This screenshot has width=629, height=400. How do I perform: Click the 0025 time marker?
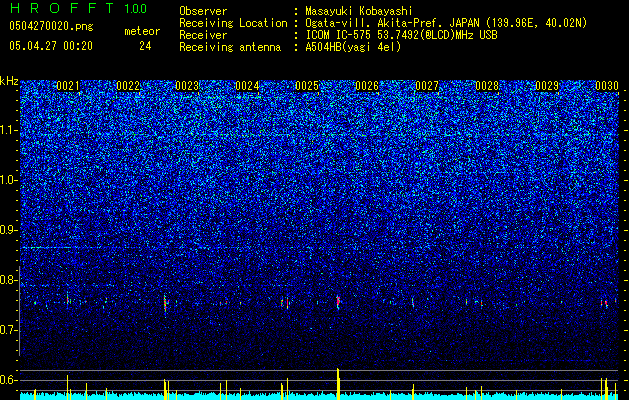307,86
